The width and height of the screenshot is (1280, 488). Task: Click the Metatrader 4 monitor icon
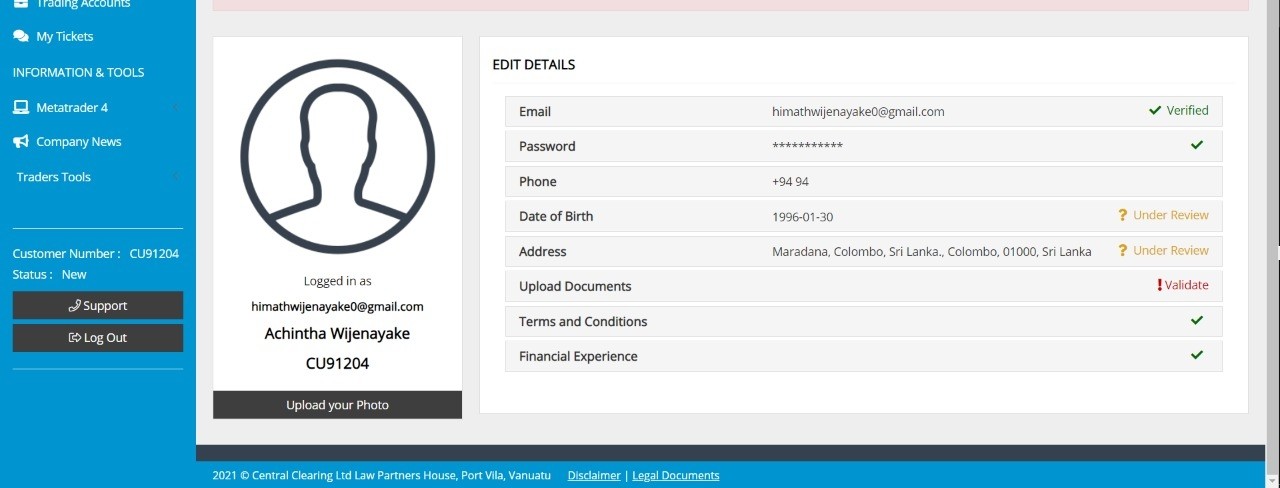(x=21, y=107)
